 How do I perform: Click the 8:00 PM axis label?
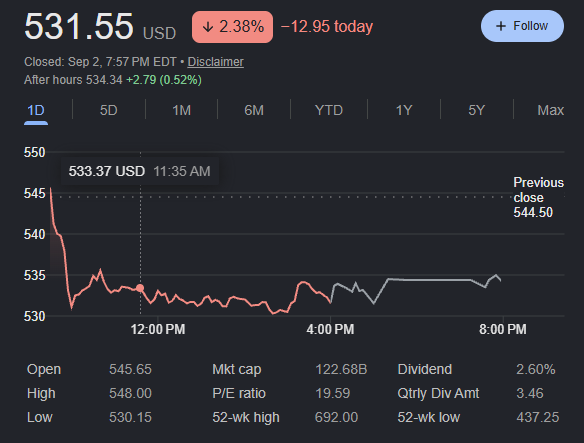point(503,329)
